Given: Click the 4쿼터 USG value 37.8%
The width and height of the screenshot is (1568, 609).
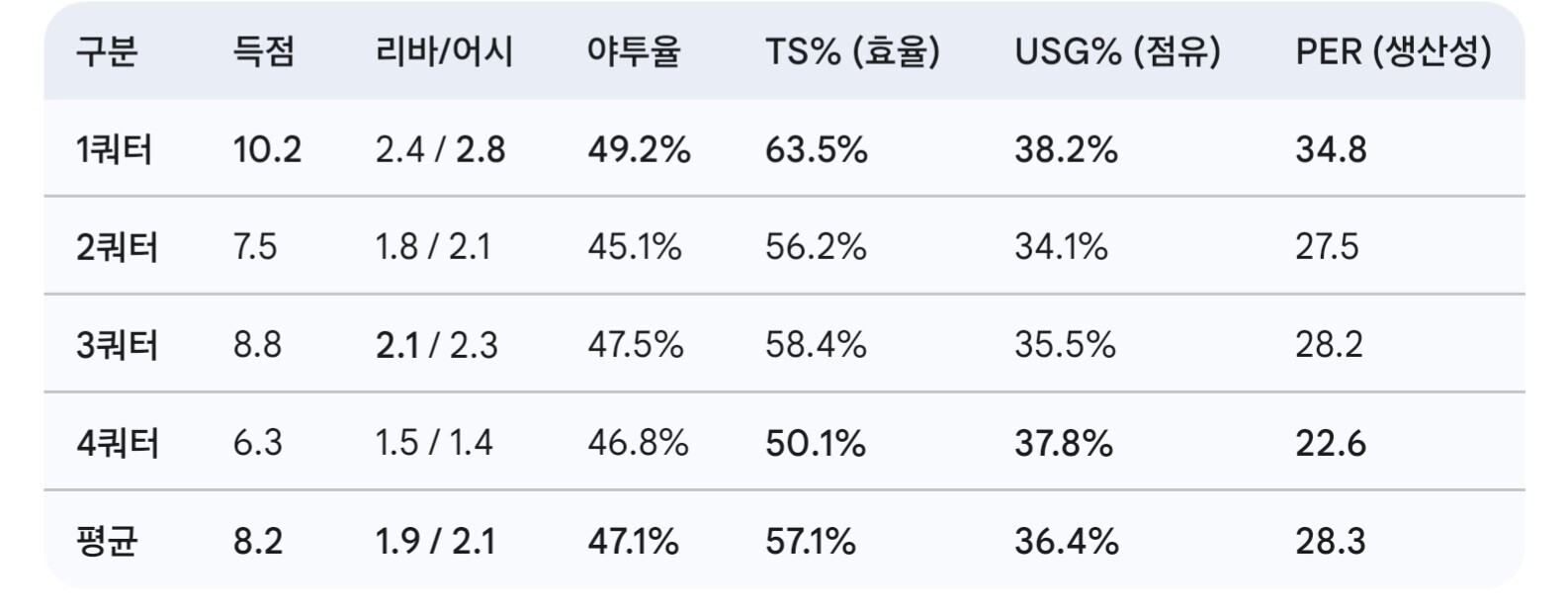Looking at the screenshot, I should coord(1063,443).
